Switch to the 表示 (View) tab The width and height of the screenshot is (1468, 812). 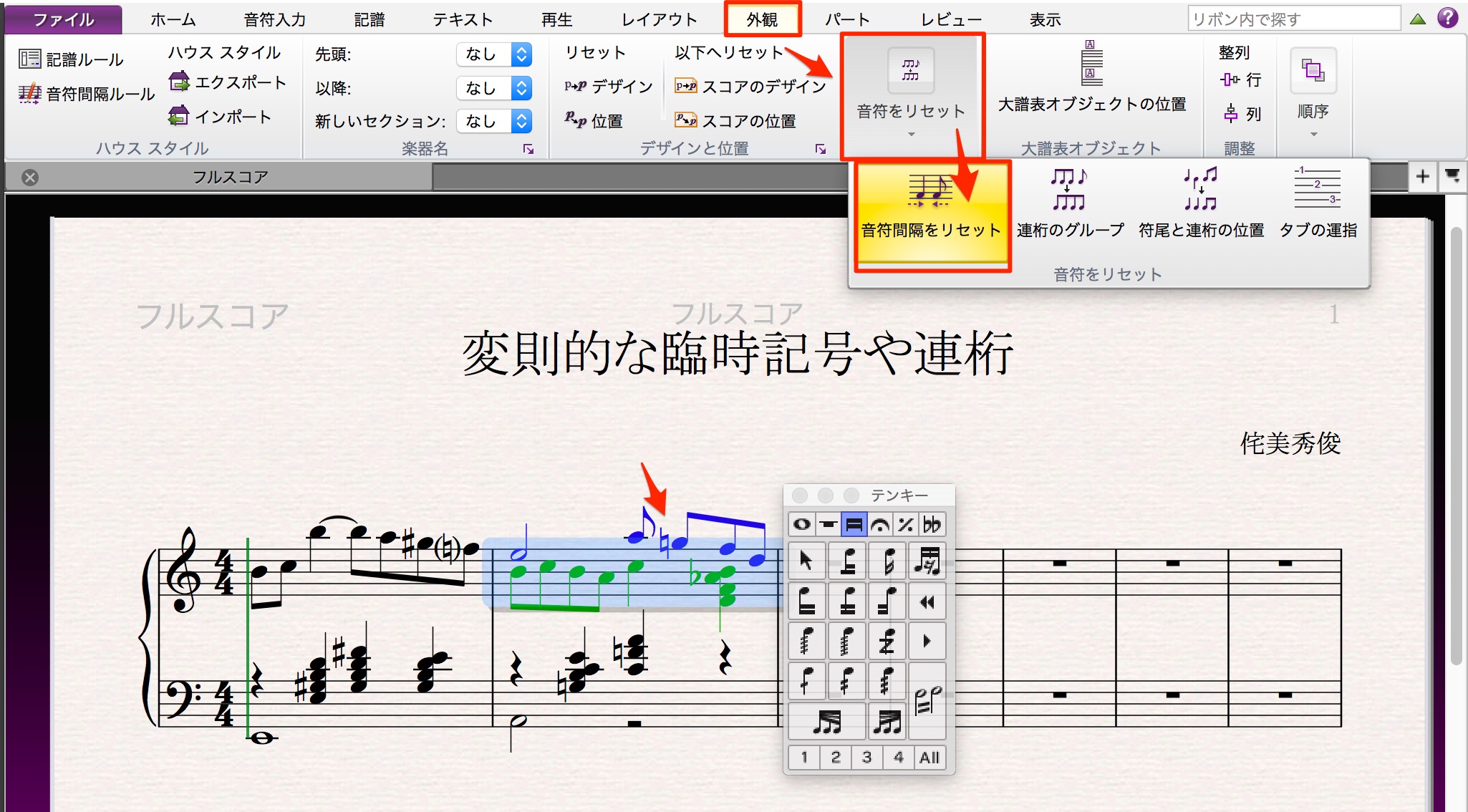[1046, 19]
